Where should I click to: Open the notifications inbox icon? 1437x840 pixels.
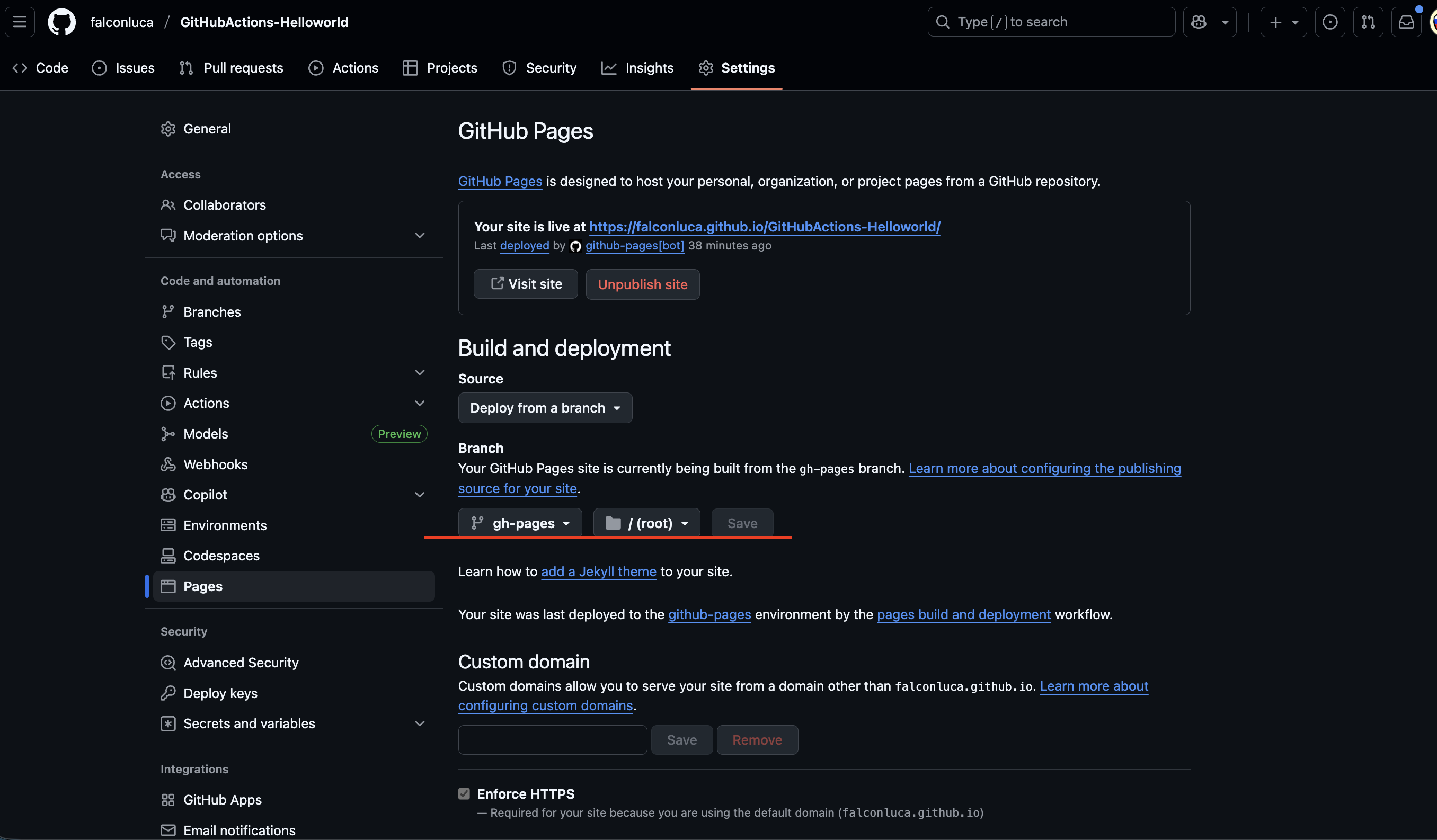point(1406,22)
